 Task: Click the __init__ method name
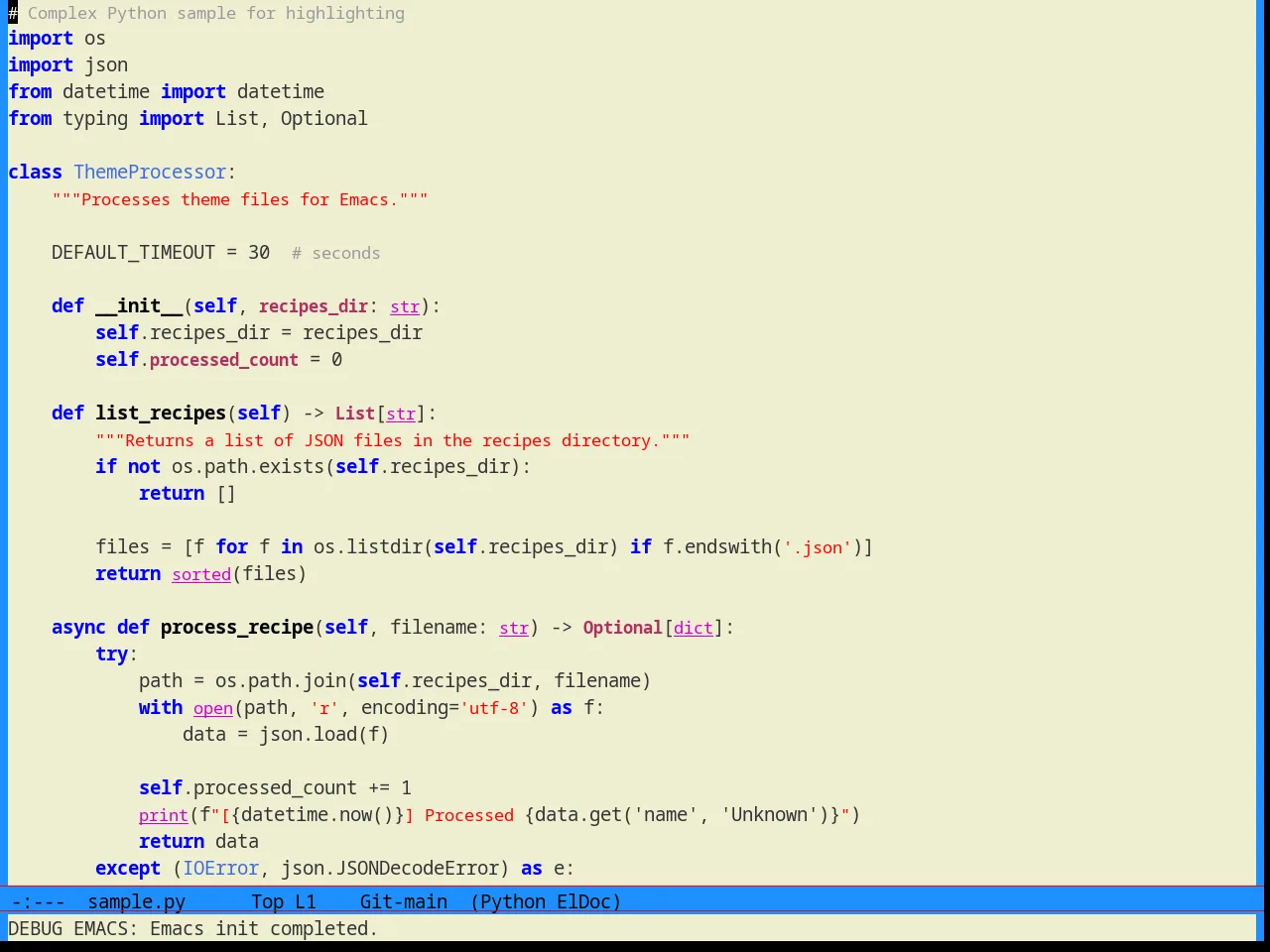click(x=139, y=305)
